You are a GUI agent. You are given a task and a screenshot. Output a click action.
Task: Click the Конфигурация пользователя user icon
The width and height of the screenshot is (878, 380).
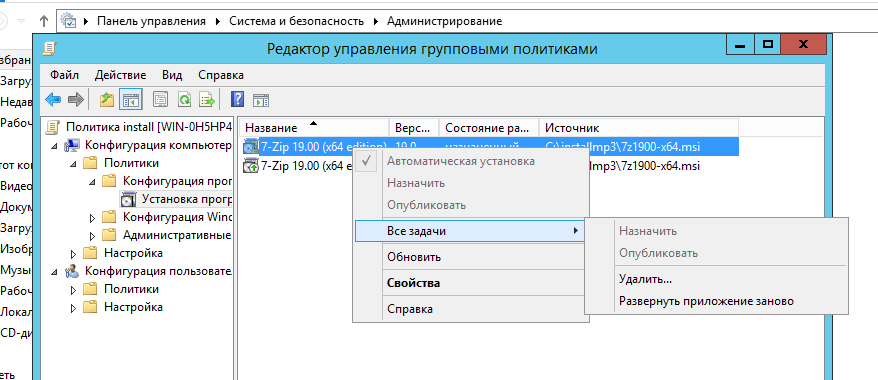[72, 271]
